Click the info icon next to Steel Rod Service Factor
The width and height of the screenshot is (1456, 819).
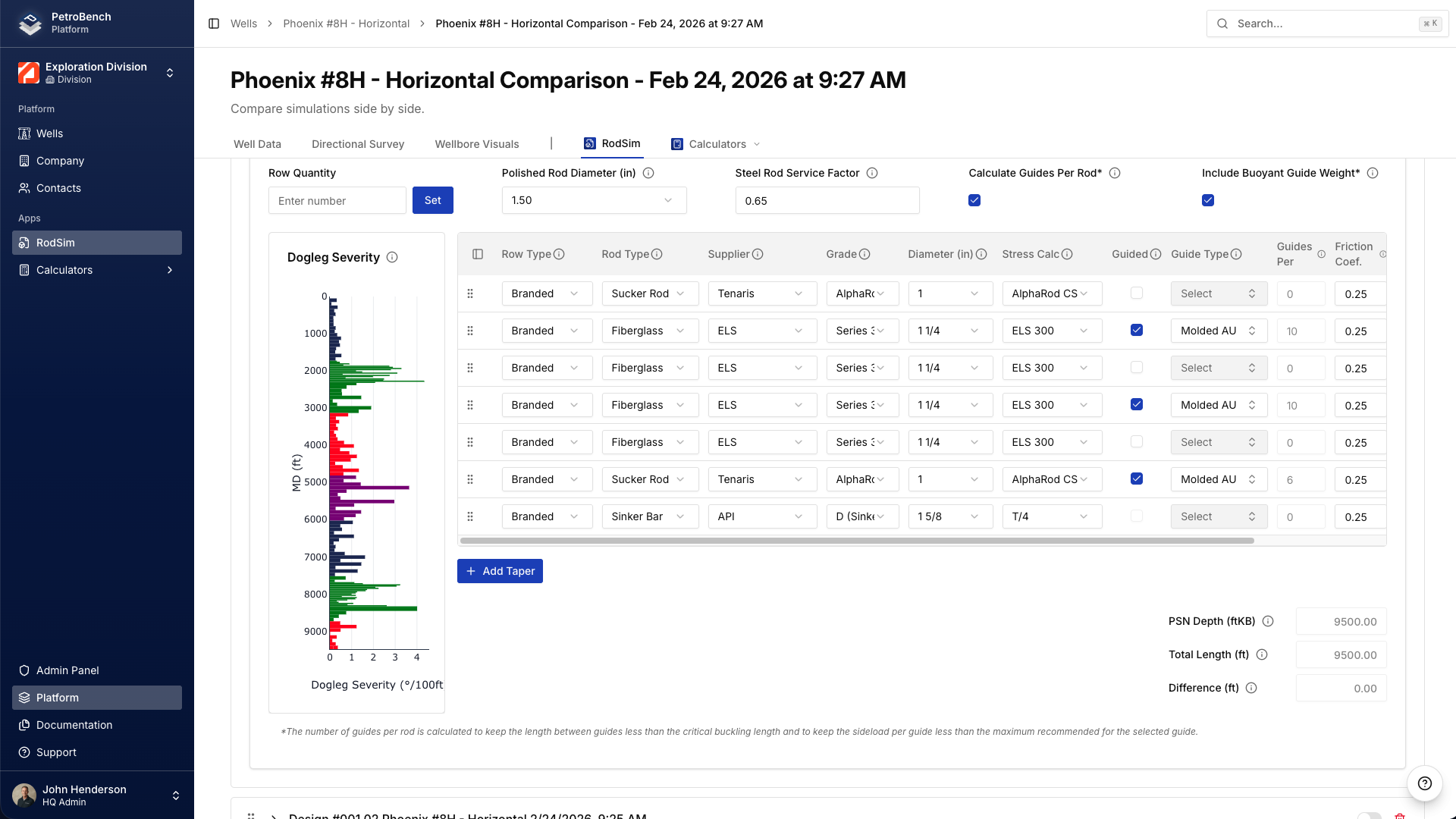pos(872,173)
